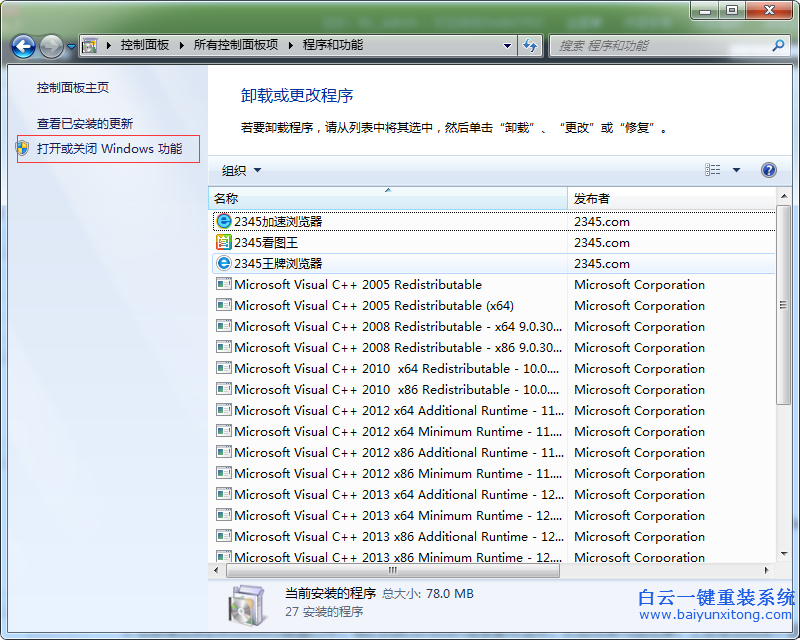Click the search magnifier icon
The height and width of the screenshot is (640, 800).
tap(777, 46)
